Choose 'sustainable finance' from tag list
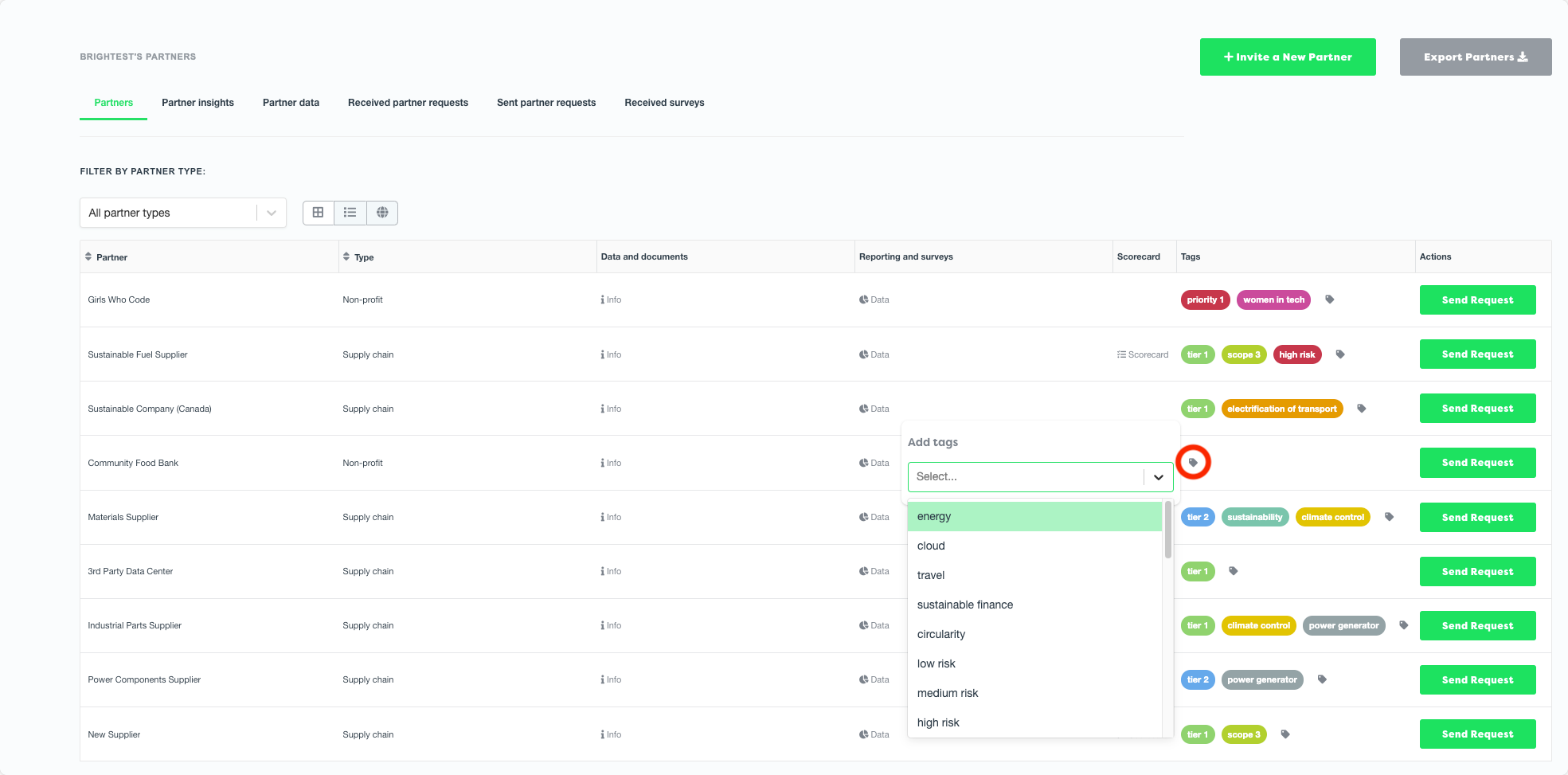The image size is (1568, 775). (964, 605)
